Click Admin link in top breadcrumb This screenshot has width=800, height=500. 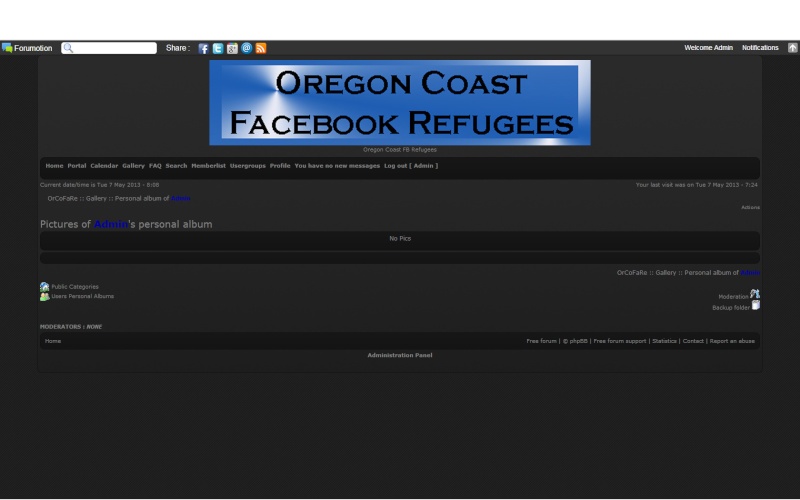coord(180,198)
